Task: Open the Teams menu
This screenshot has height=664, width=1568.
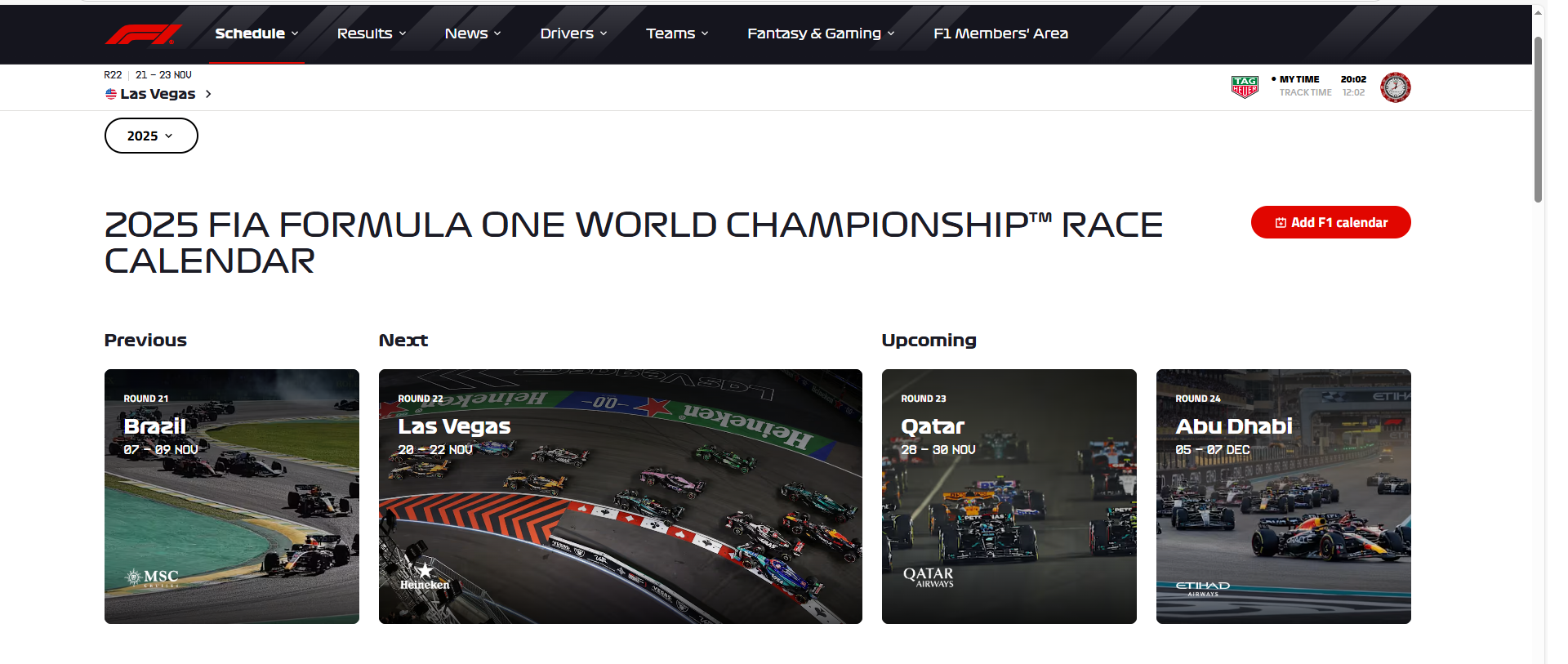Action: [677, 33]
